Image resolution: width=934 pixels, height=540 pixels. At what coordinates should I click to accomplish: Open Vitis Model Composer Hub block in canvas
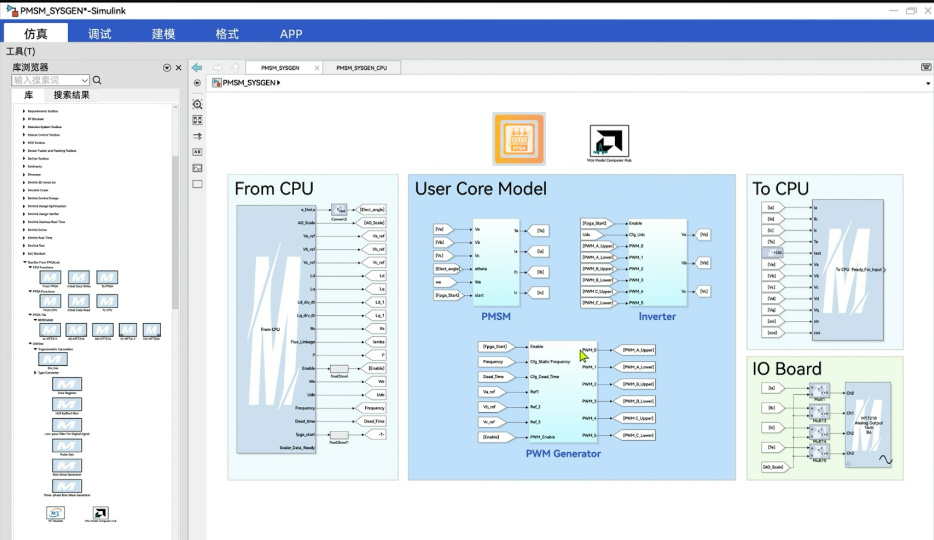tap(609, 141)
